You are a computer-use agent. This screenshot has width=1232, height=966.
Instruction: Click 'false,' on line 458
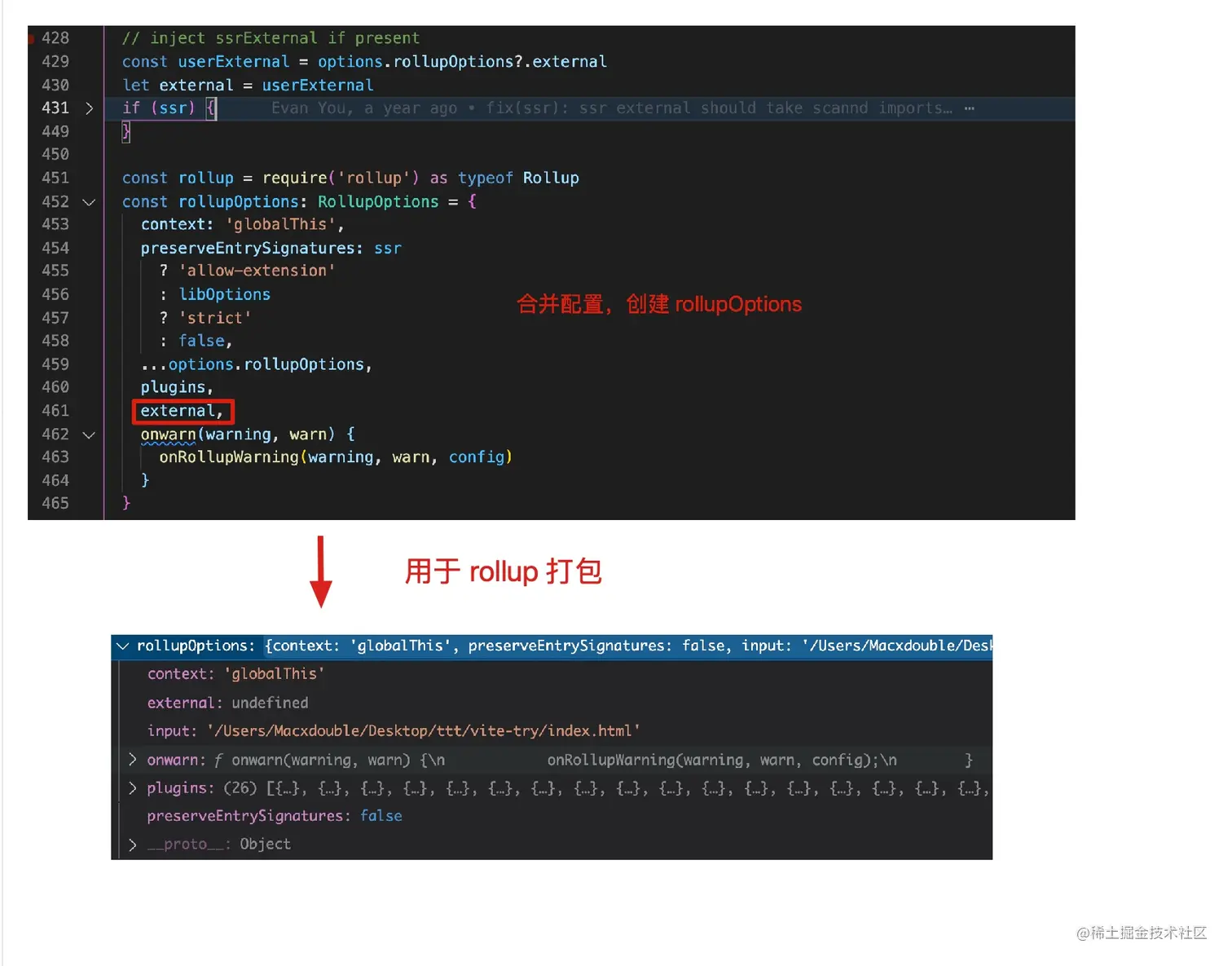(205, 341)
